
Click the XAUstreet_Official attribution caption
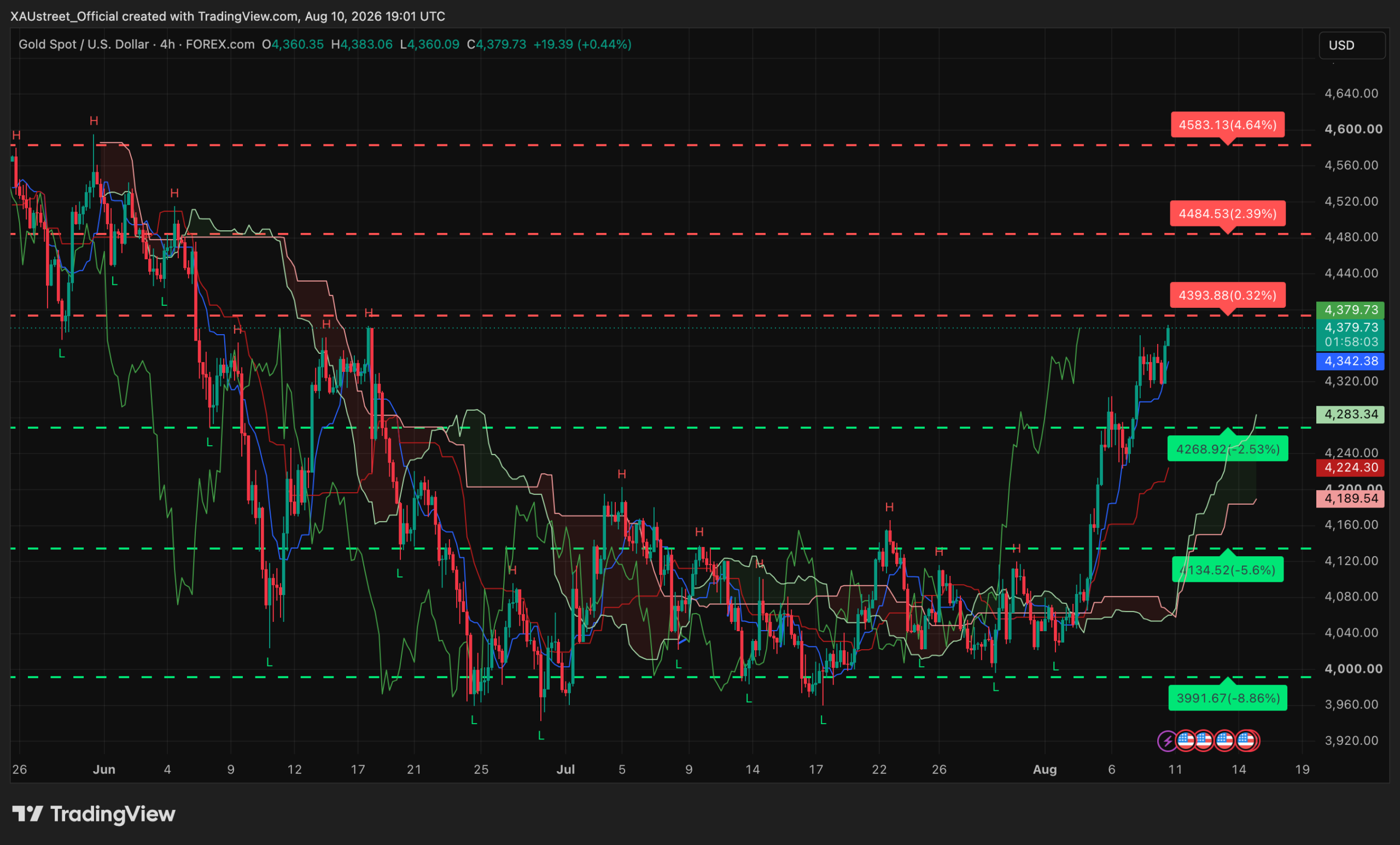227,16
